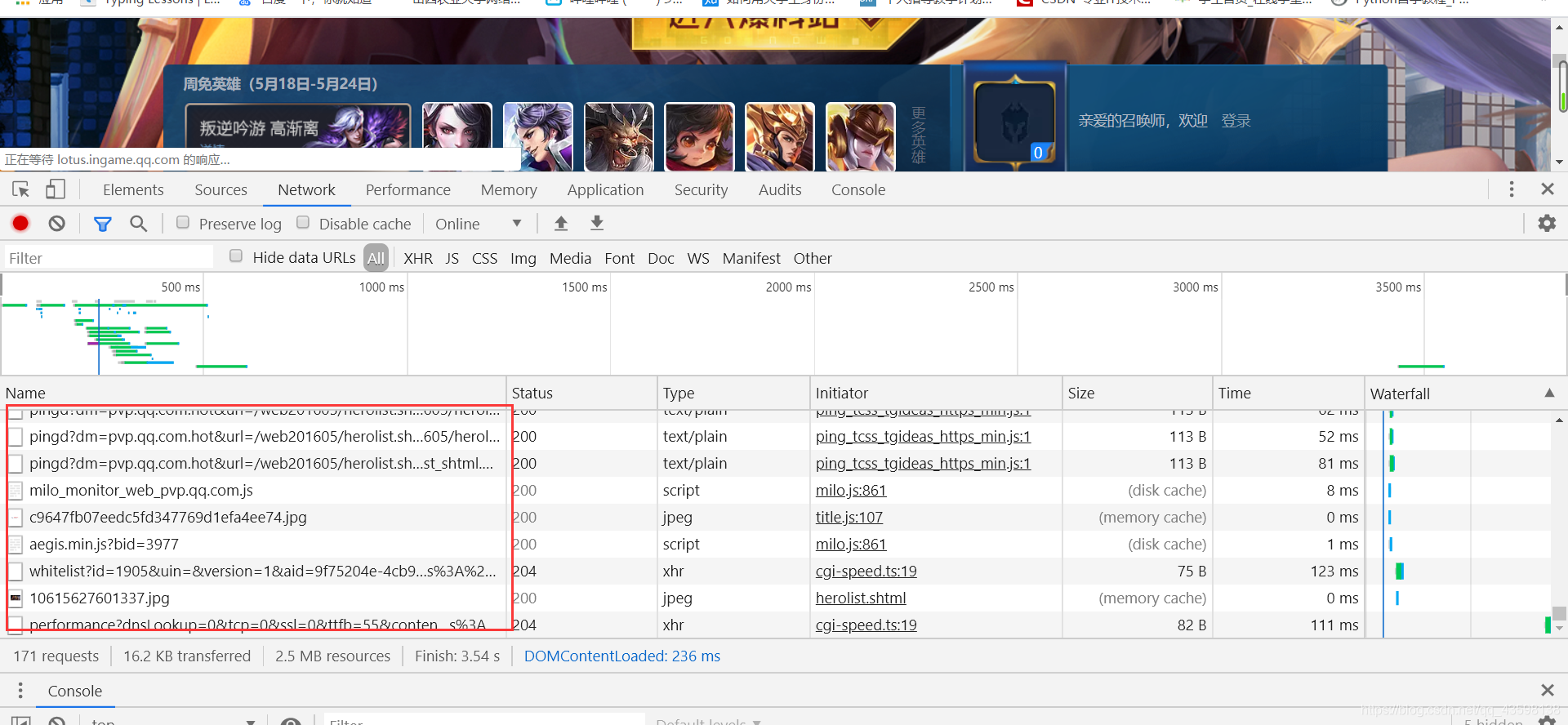Select request milo_monitor_web_pvp.qq.com.js
Viewport: 1568px width, 725px height.
(x=141, y=490)
